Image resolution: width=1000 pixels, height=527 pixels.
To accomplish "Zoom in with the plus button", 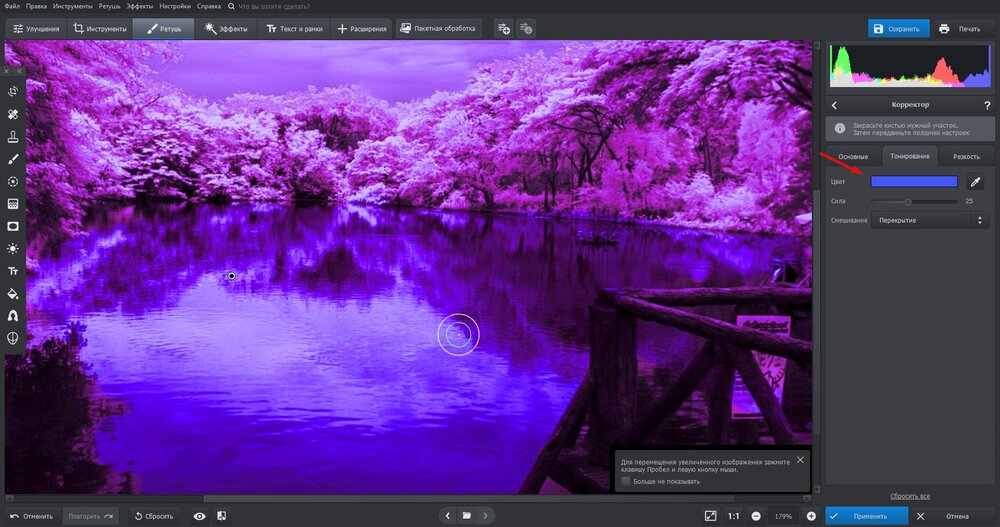I will pyautogui.click(x=810, y=516).
